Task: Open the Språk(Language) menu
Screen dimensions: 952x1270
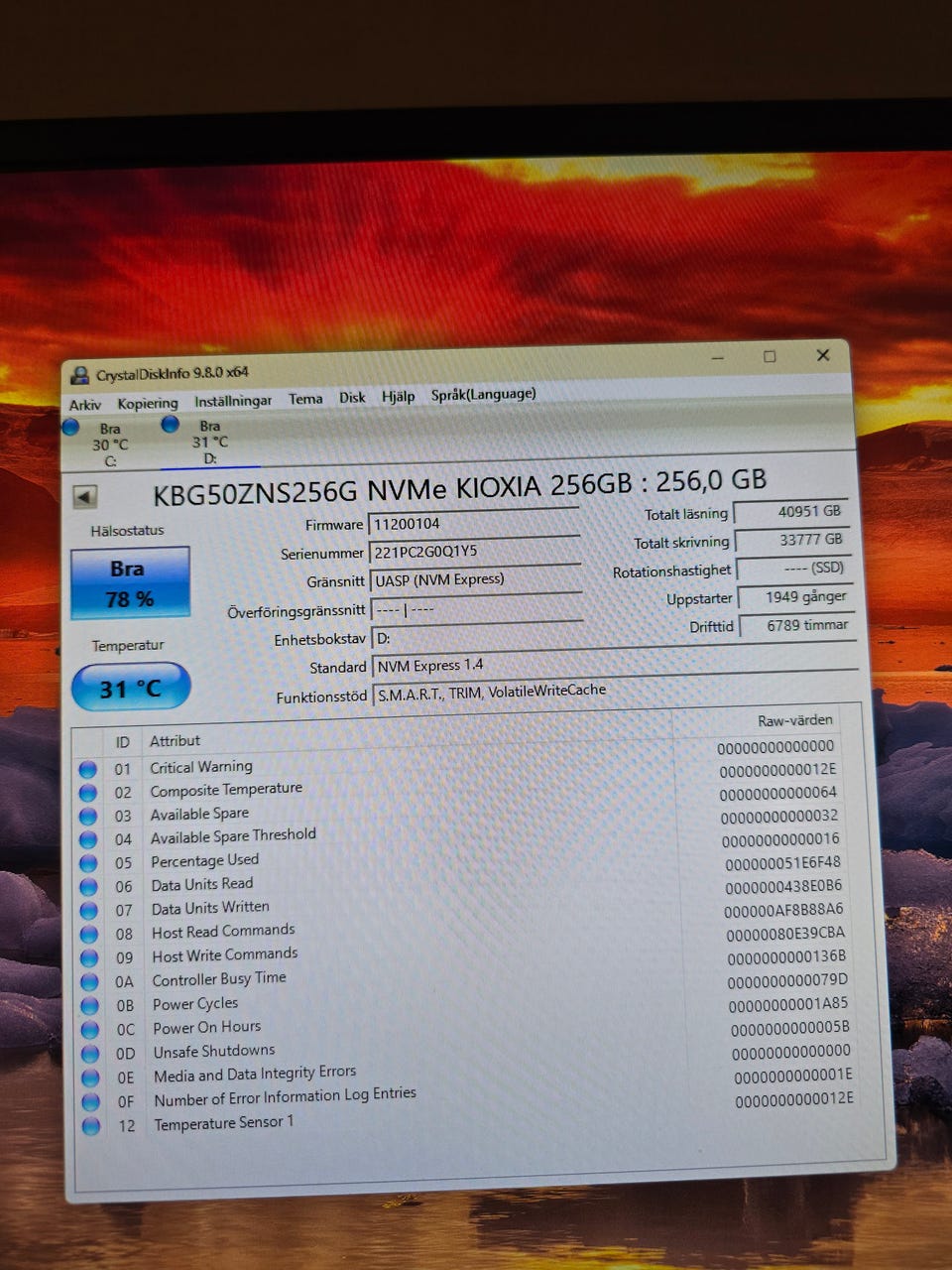Action: pos(483,394)
